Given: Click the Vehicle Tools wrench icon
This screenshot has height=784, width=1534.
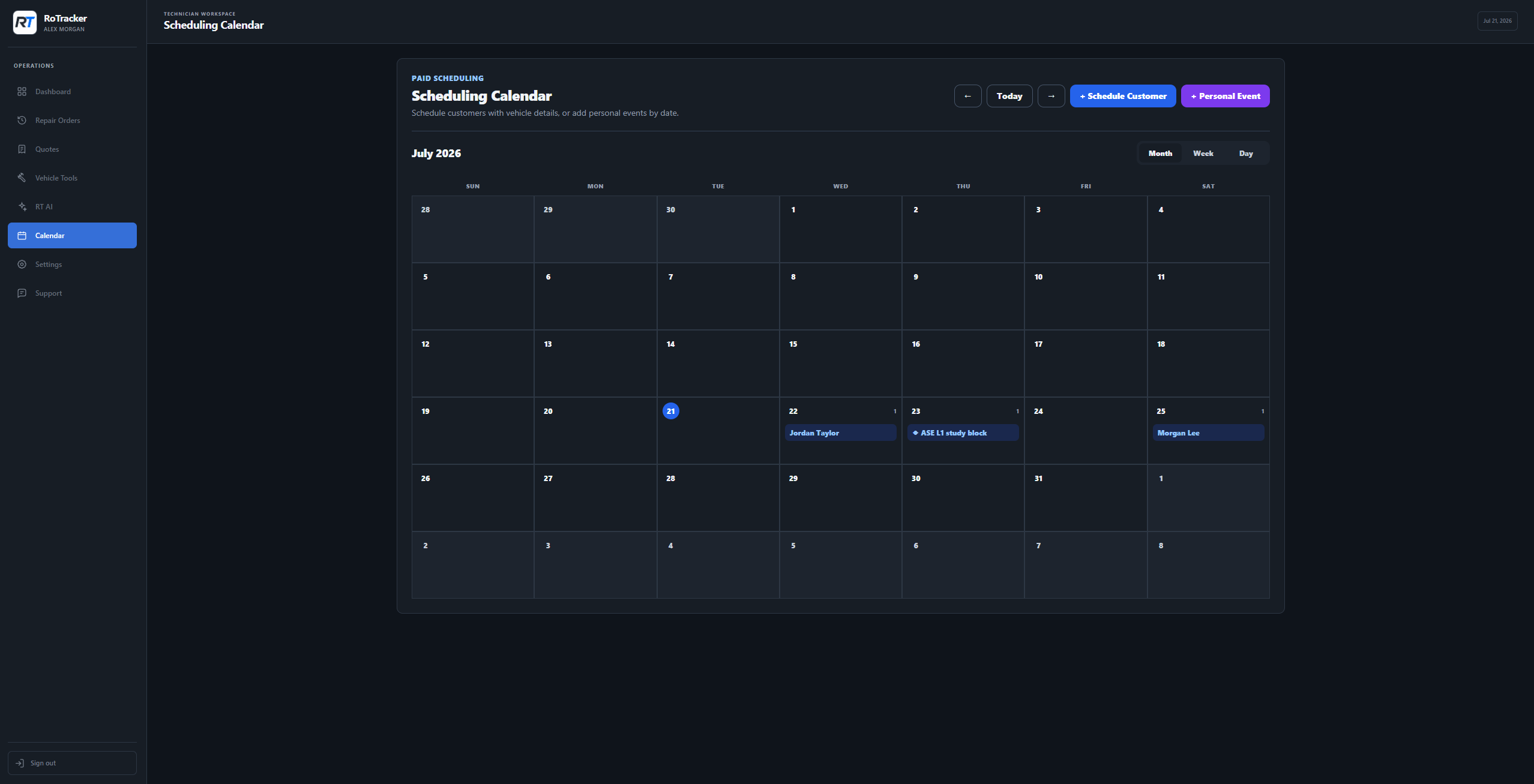Looking at the screenshot, I should pyautogui.click(x=22, y=178).
